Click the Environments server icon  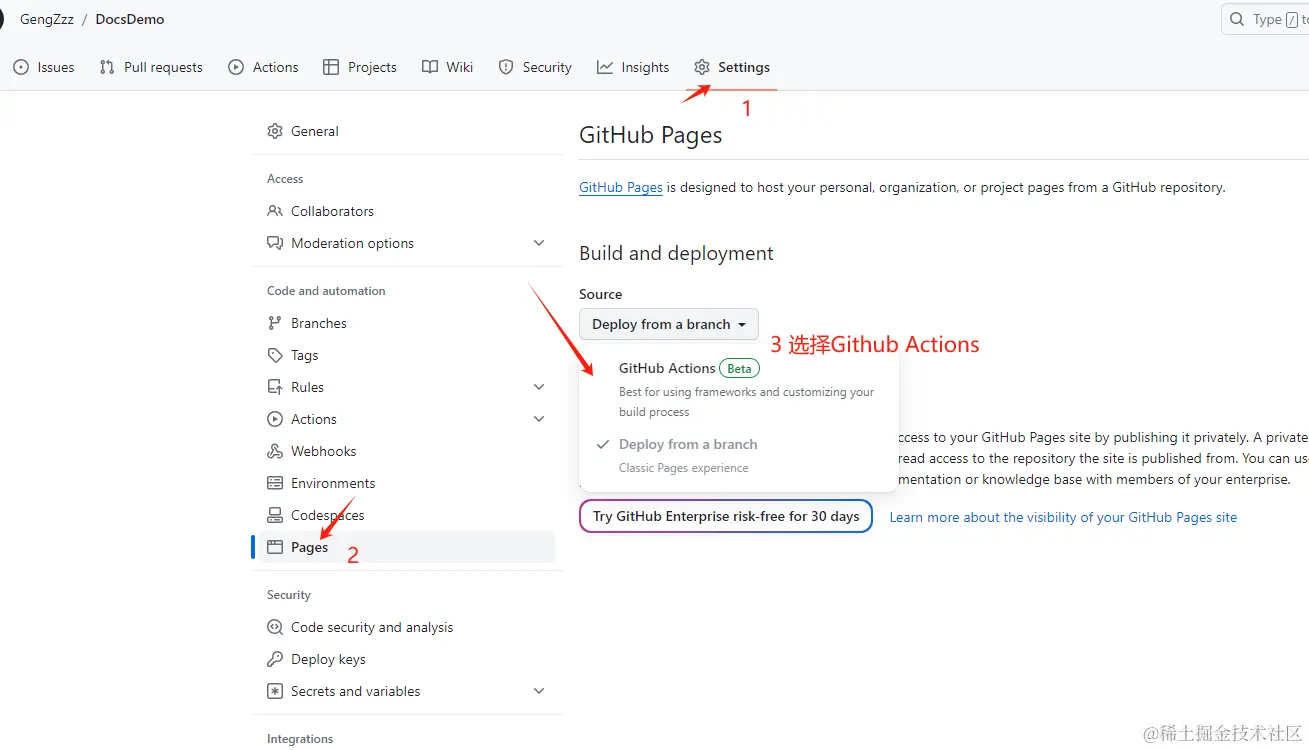tap(275, 483)
